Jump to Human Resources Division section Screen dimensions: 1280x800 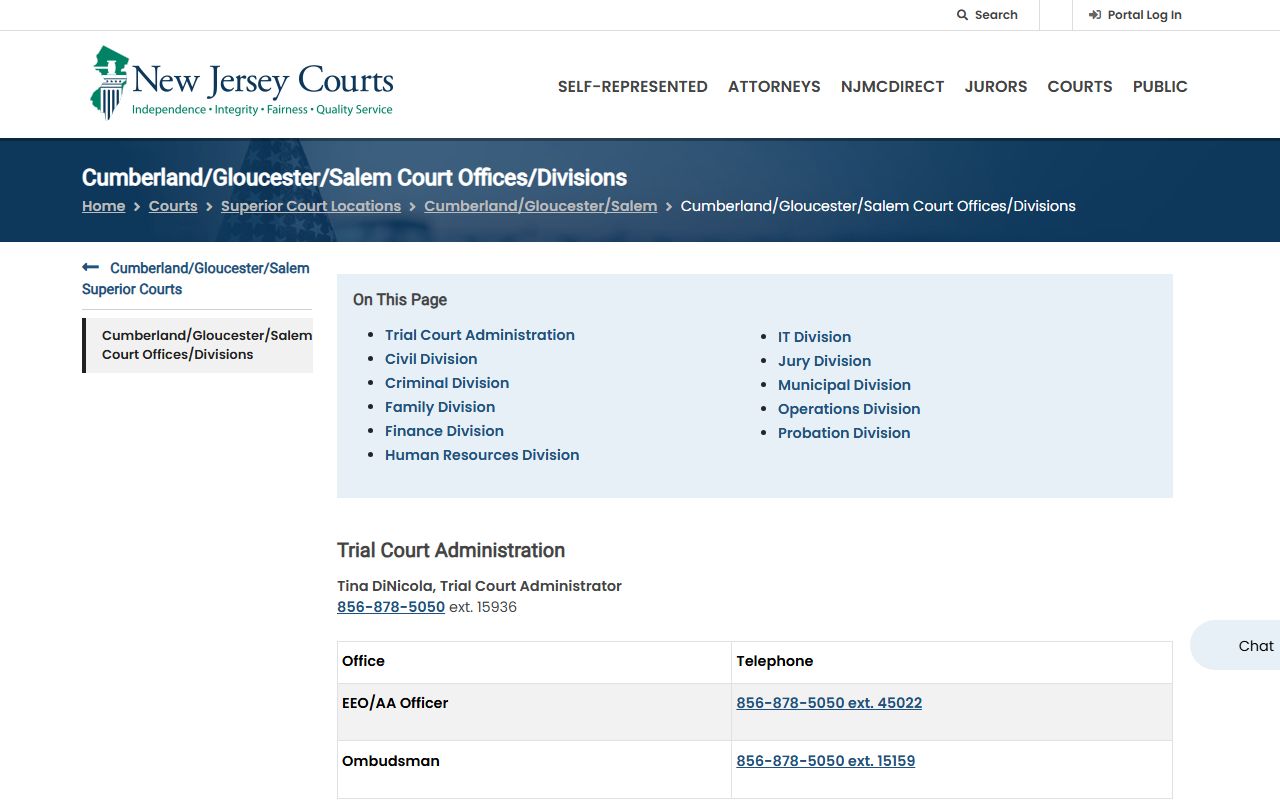coord(482,455)
